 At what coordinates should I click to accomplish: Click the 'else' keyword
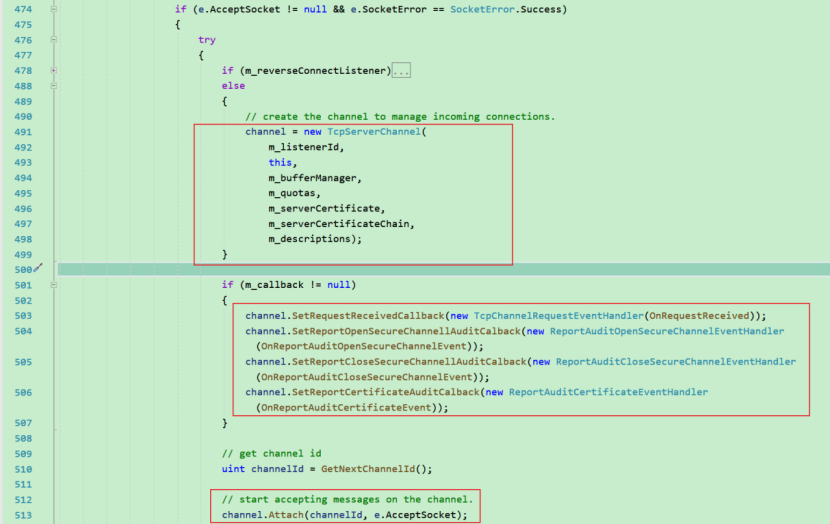coord(233,86)
